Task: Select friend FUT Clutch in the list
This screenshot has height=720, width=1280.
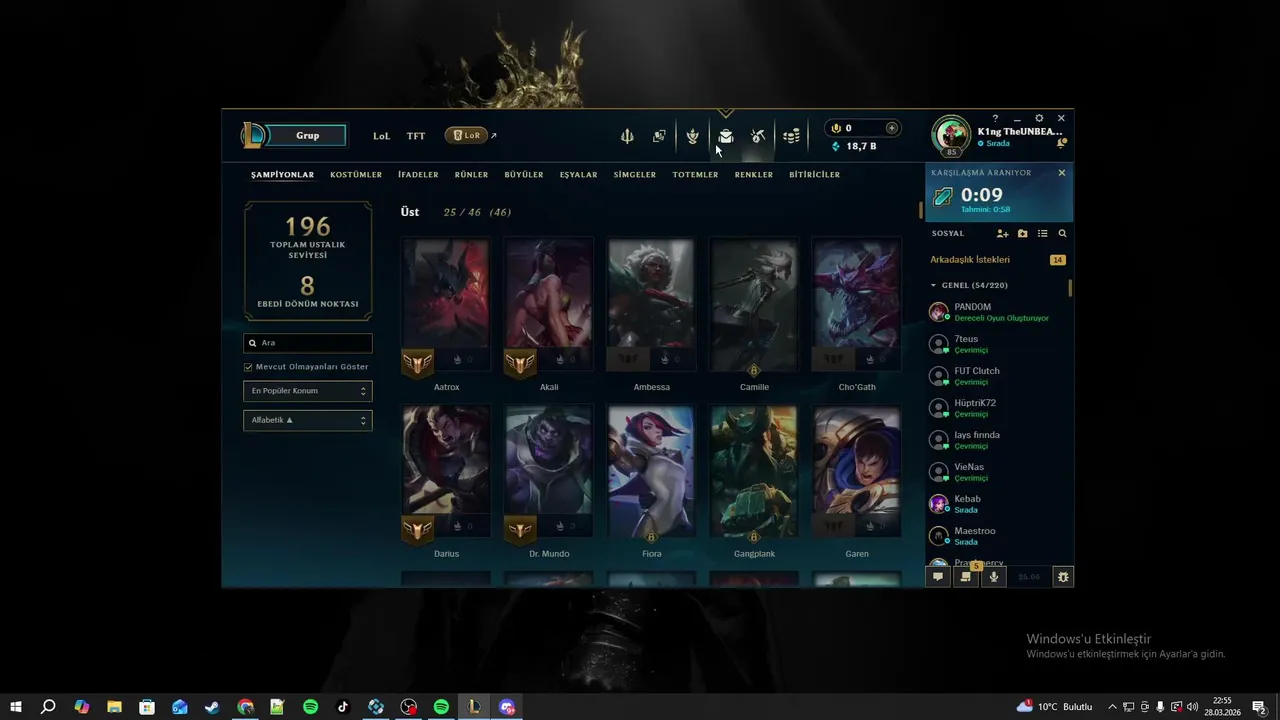Action: (x=997, y=376)
